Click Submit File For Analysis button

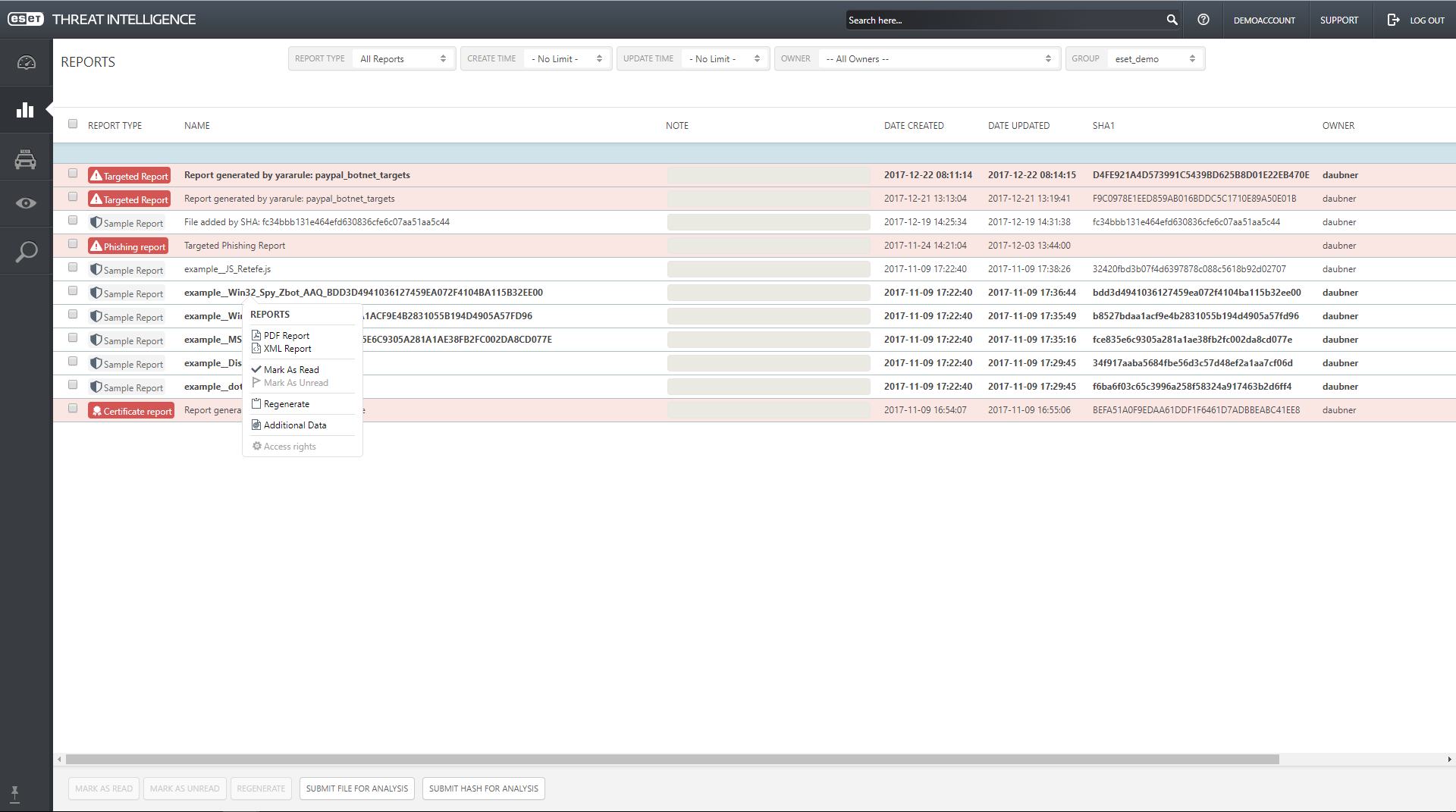click(x=356, y=788)
